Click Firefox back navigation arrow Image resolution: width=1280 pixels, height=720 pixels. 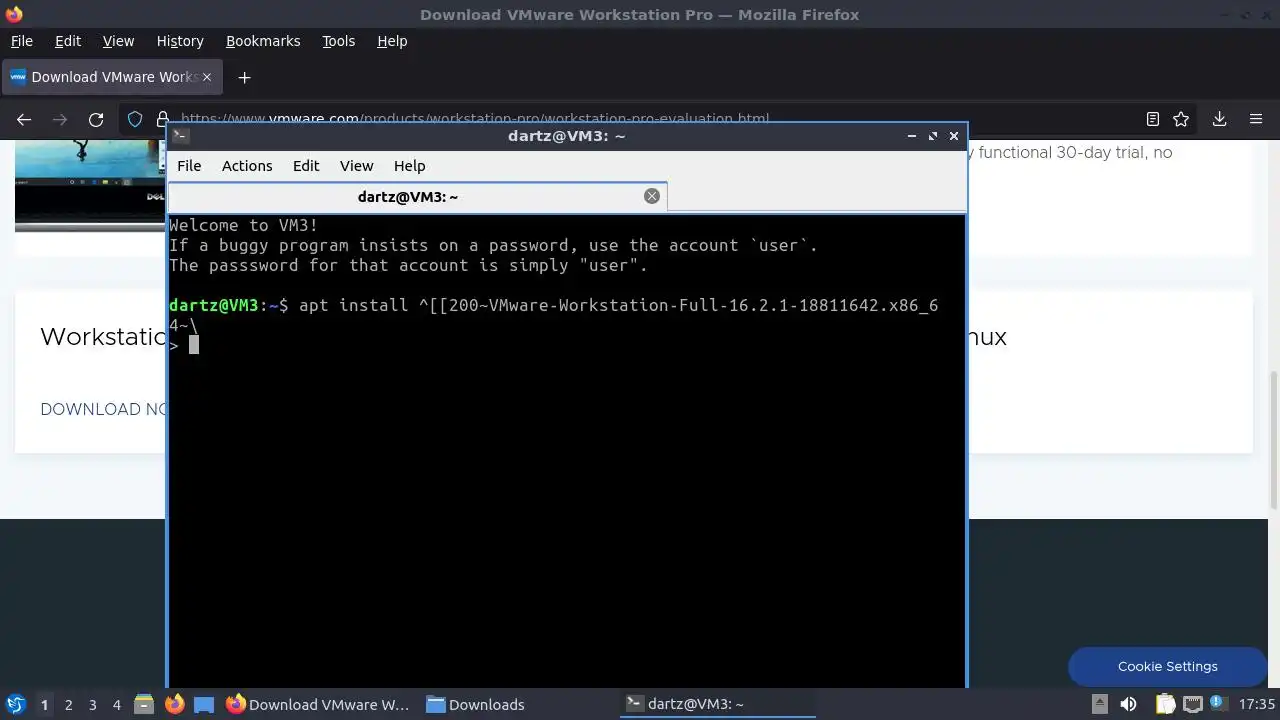(x=24, y=119)
